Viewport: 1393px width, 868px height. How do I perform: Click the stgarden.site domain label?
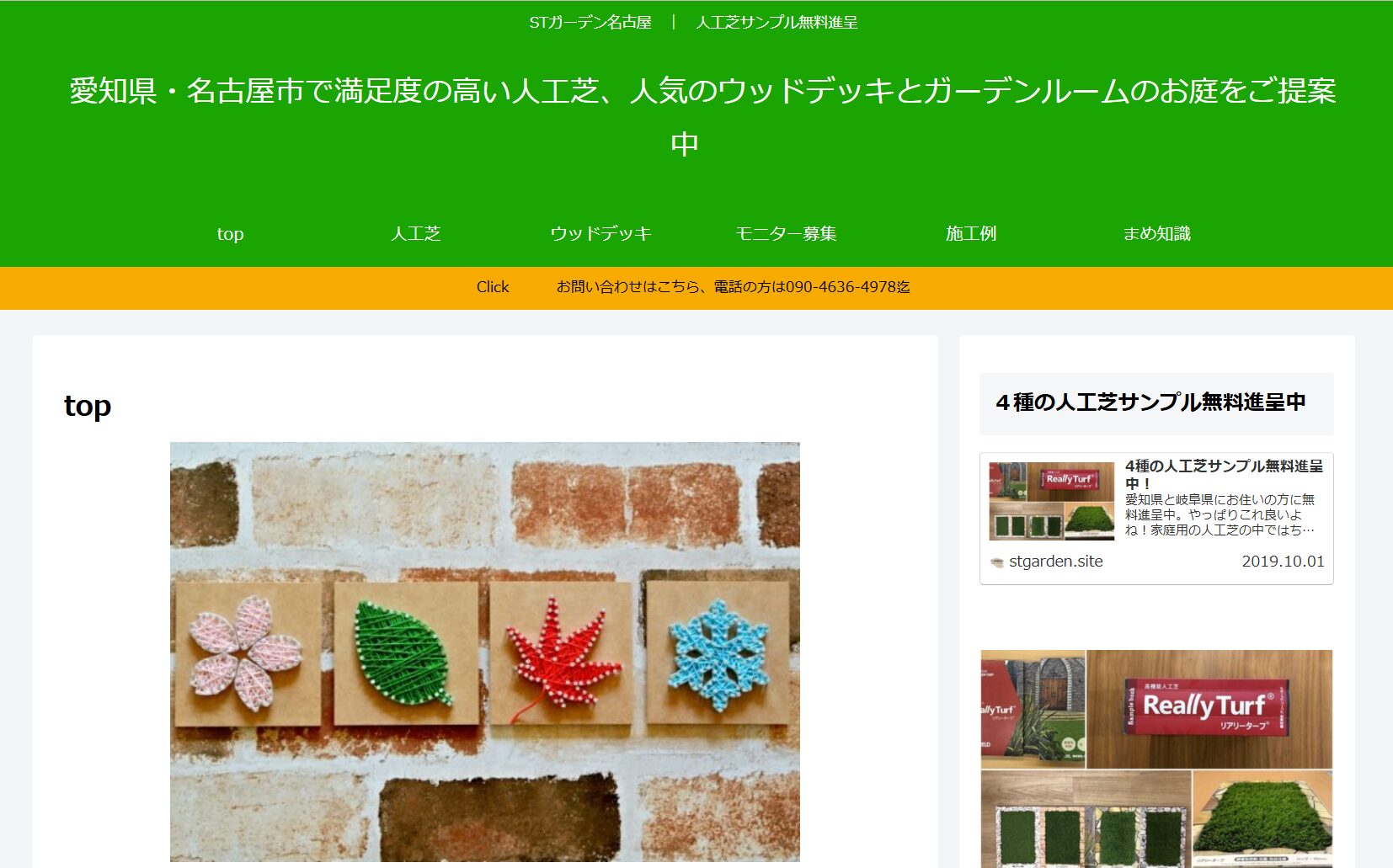(x=1056, y=562)
